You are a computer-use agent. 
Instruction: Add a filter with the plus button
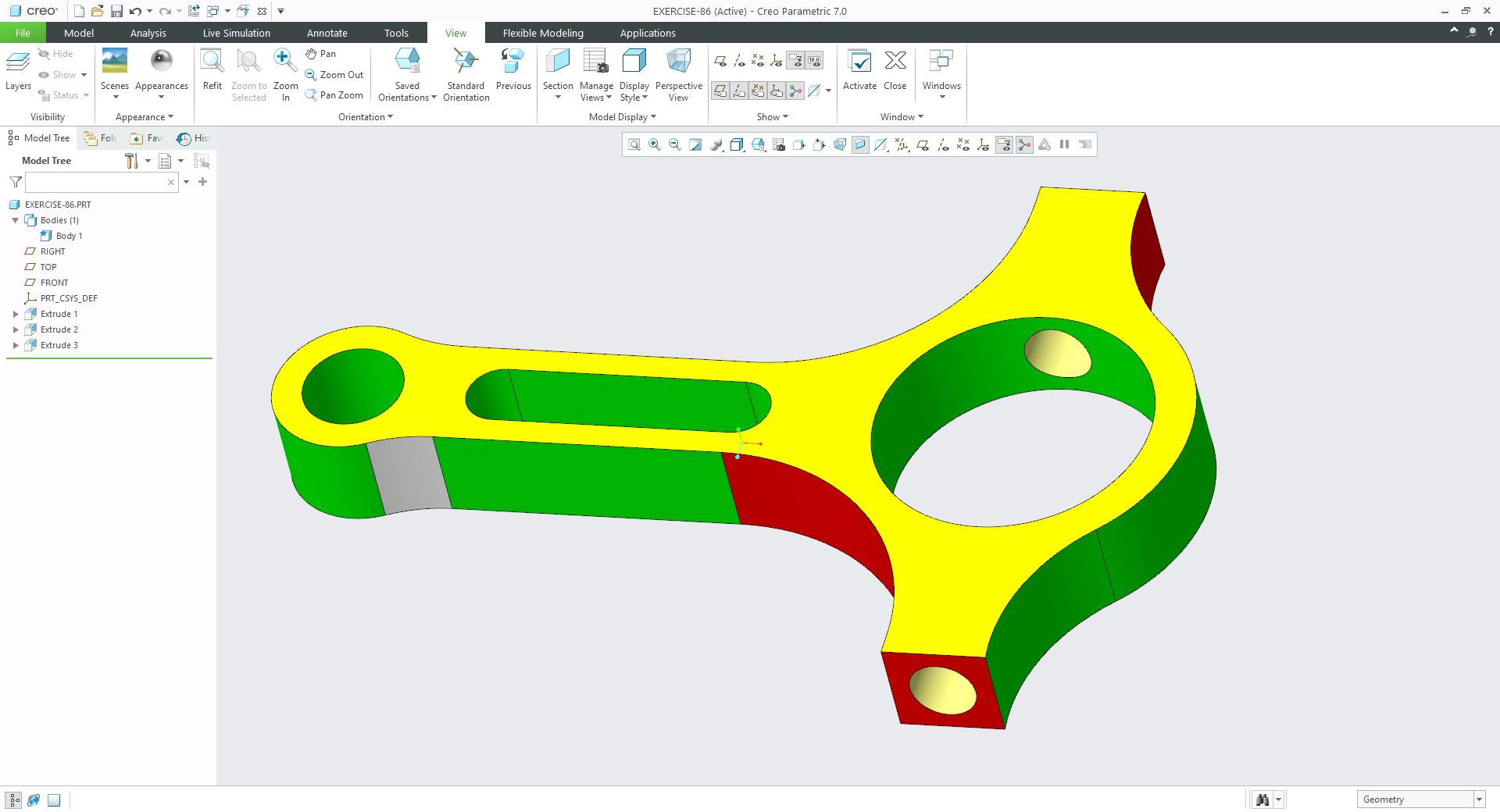pyautogui.click(x=203, y=182)
